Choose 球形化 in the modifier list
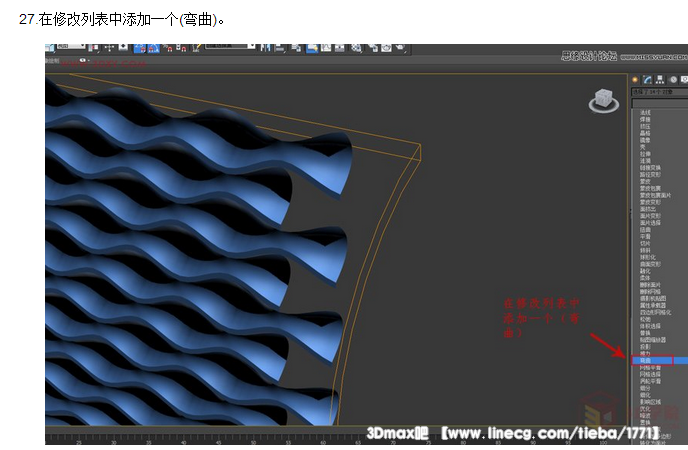688x450 pixels. (x=648, y=257)
